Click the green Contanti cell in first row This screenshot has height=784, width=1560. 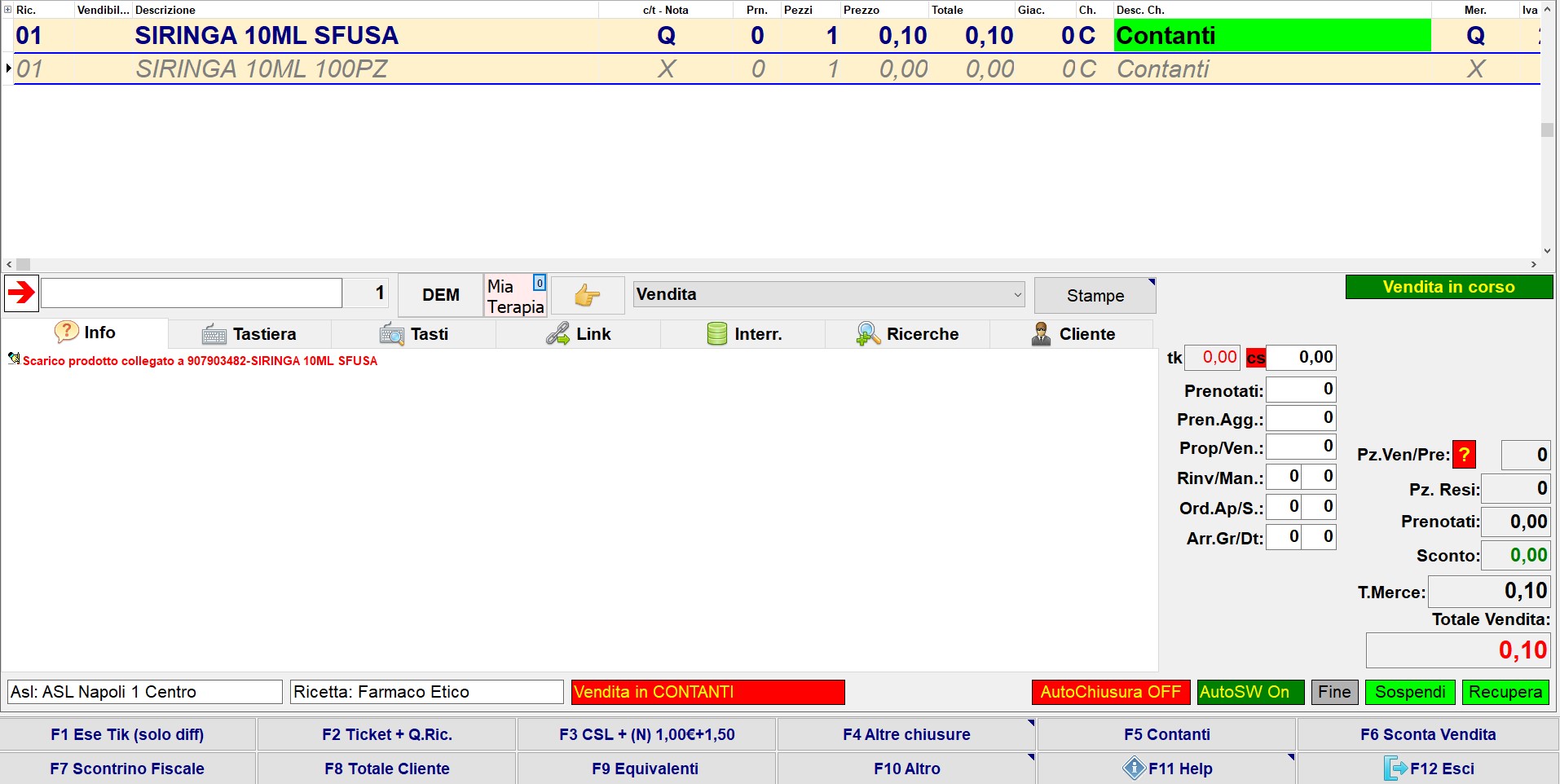click(x=1271, y=36)
